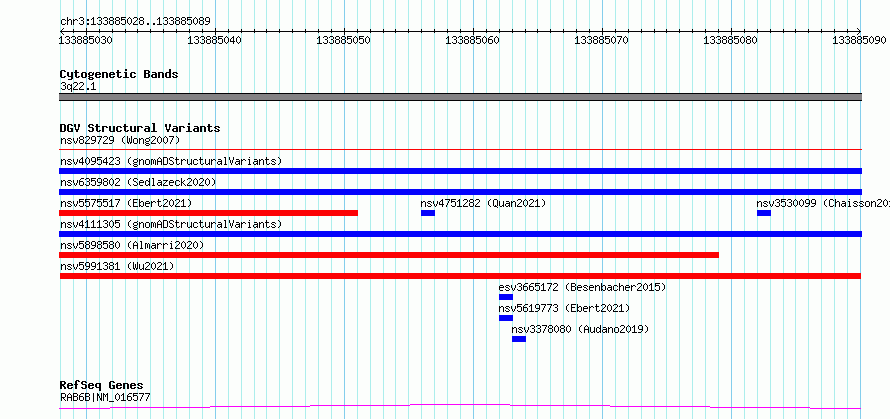Click ruler position 133885040
This screenshot has width=890, height=419.
click(x=215, y=40)
